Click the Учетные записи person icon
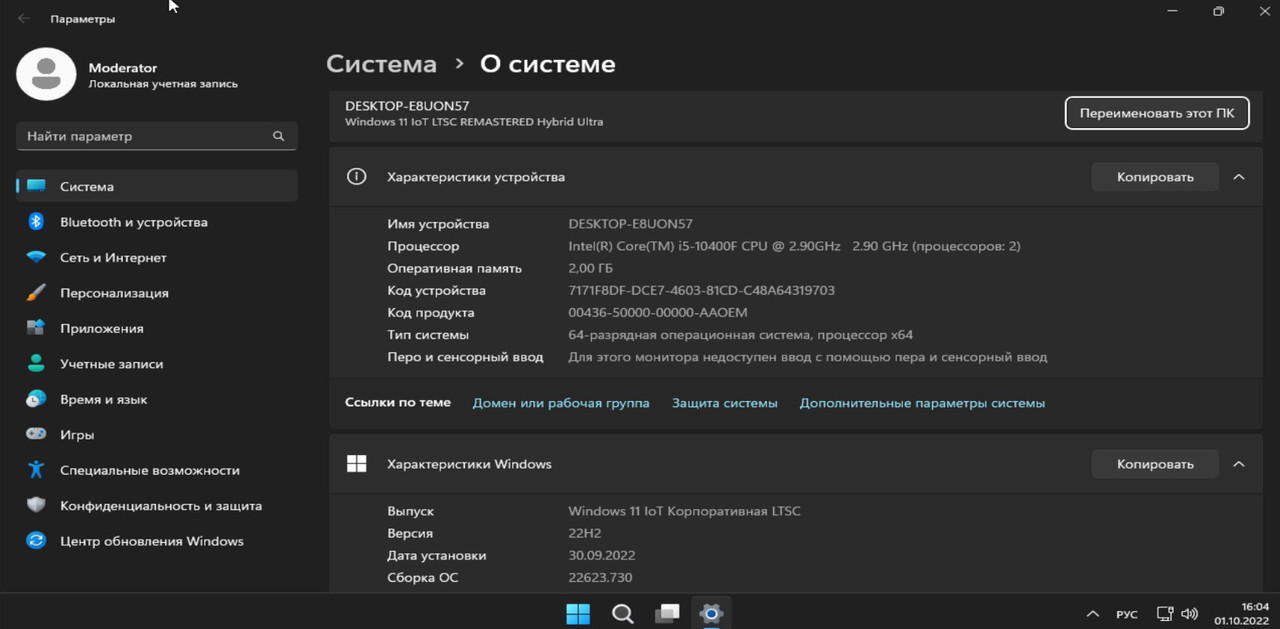1280x629 pixels. click(36, 364)
